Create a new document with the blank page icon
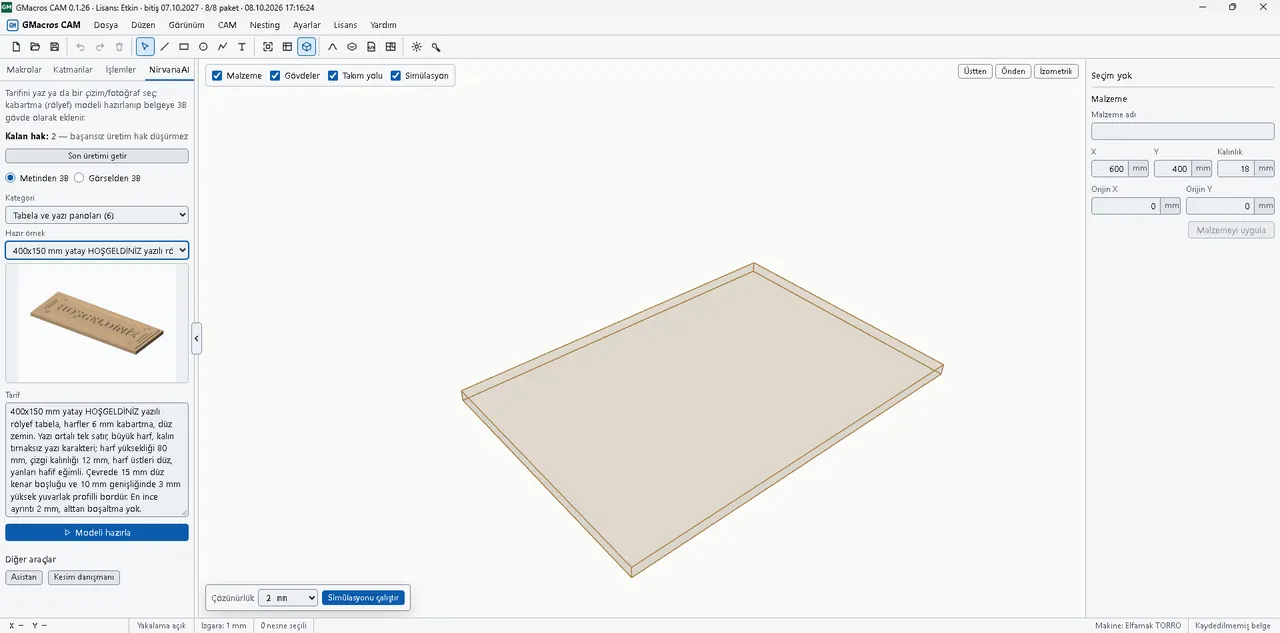This screenshot has width=1280, height=633. pos(16,47)
